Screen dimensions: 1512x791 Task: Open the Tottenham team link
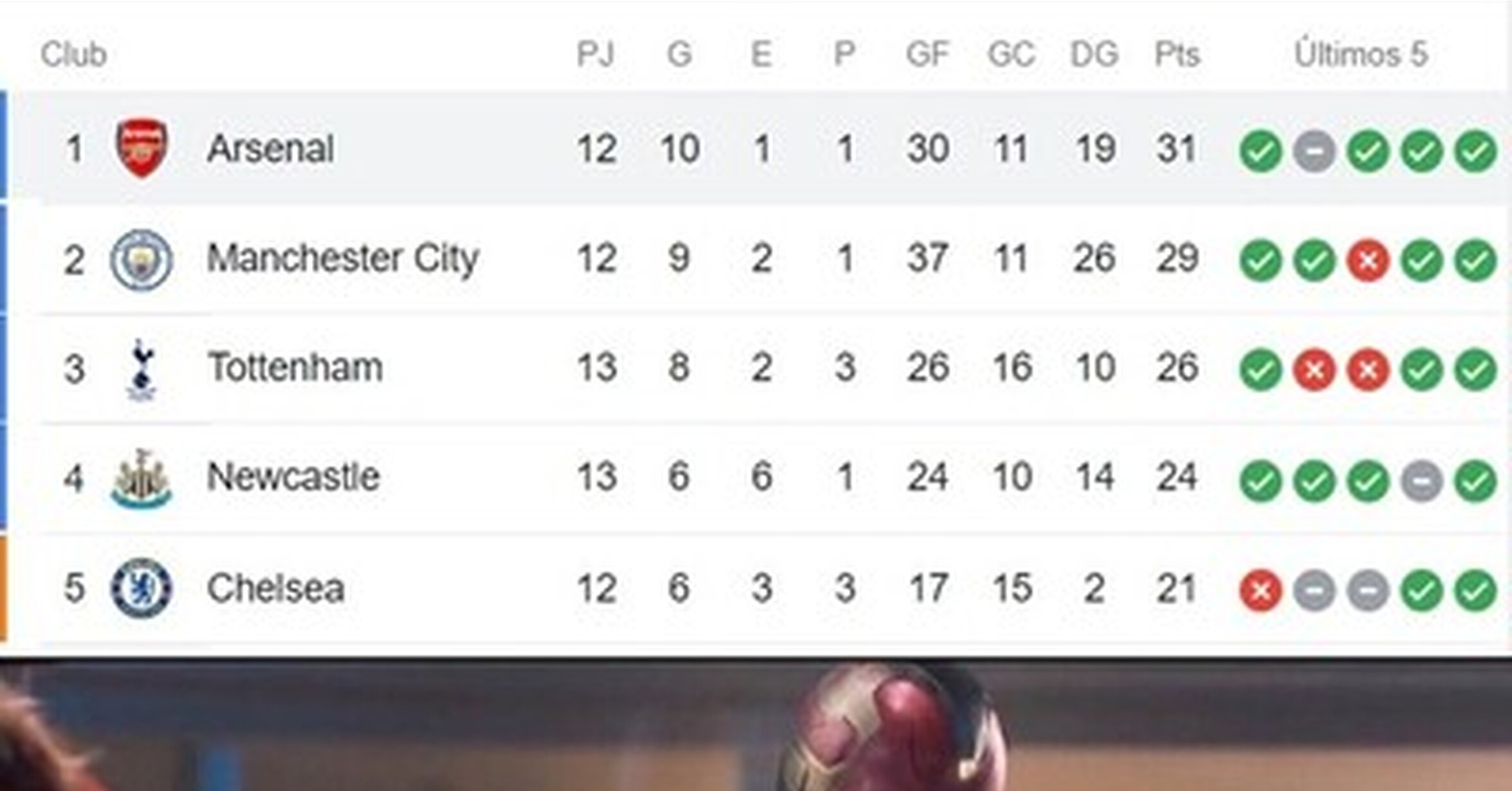click(x=295, y=368)
